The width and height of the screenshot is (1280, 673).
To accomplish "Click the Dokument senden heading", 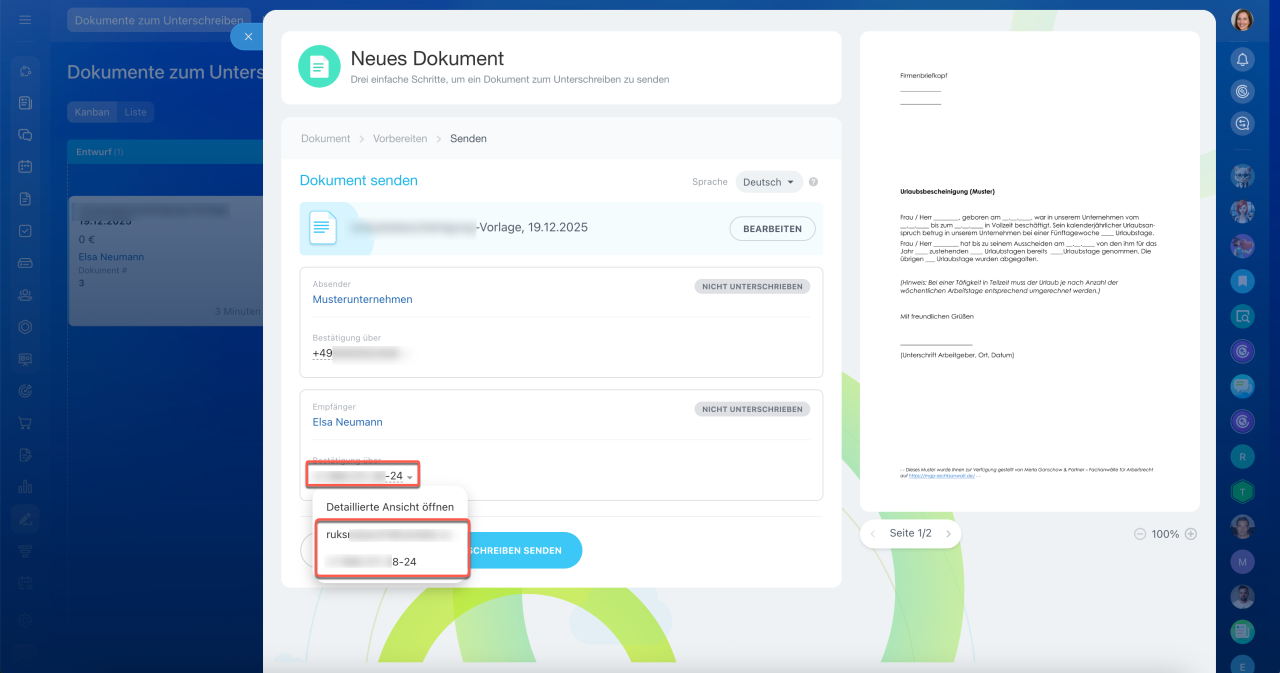I will coord(359,181).
